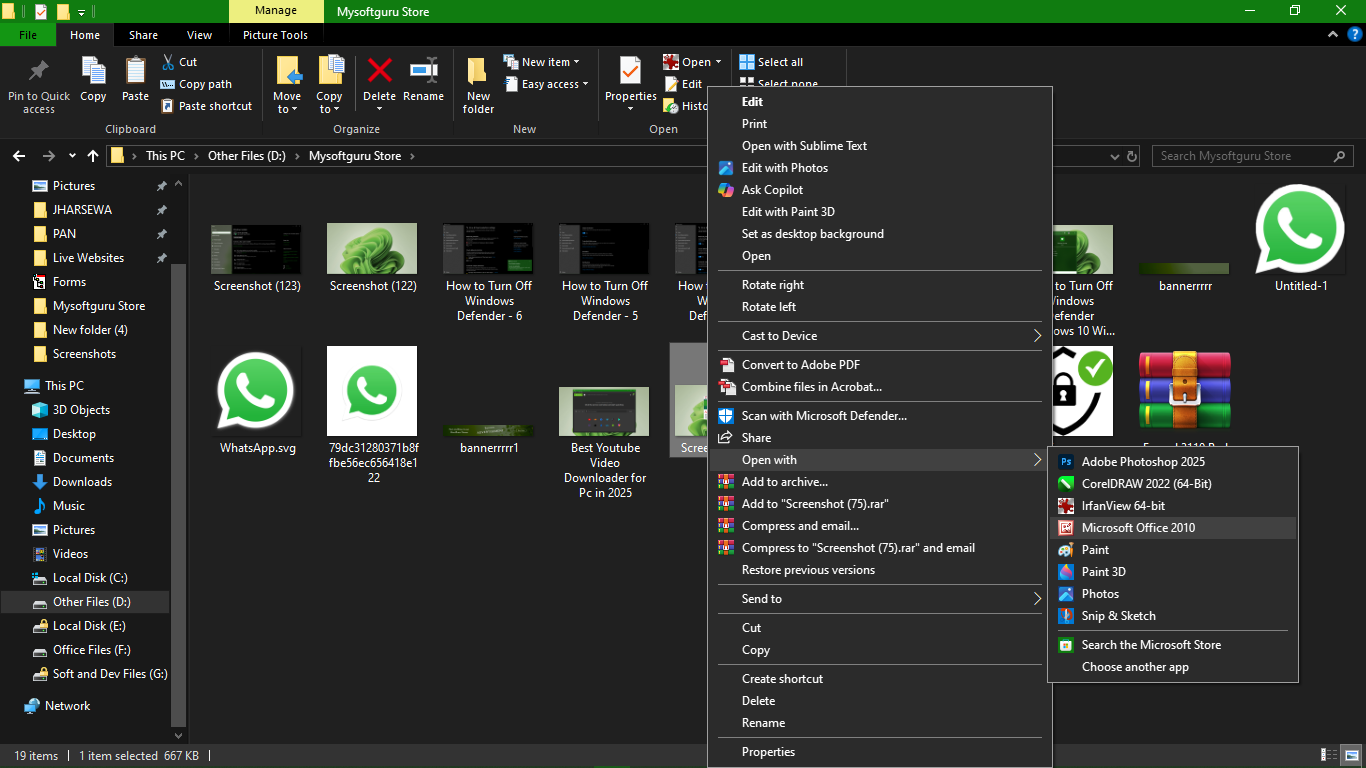Select 3D Objects in navigation pane
The image size is (1366, 768).
pyautogui.click(x=81, y=410)
